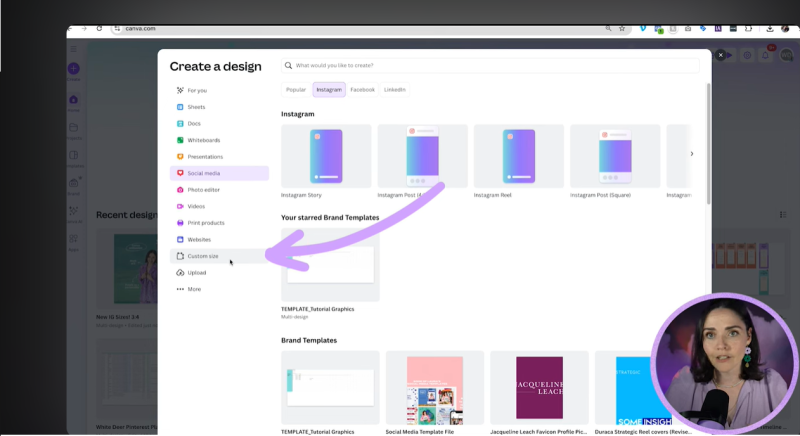Show more Instagram formats with right chevron
800x436 pixels.
pos(692,153)
